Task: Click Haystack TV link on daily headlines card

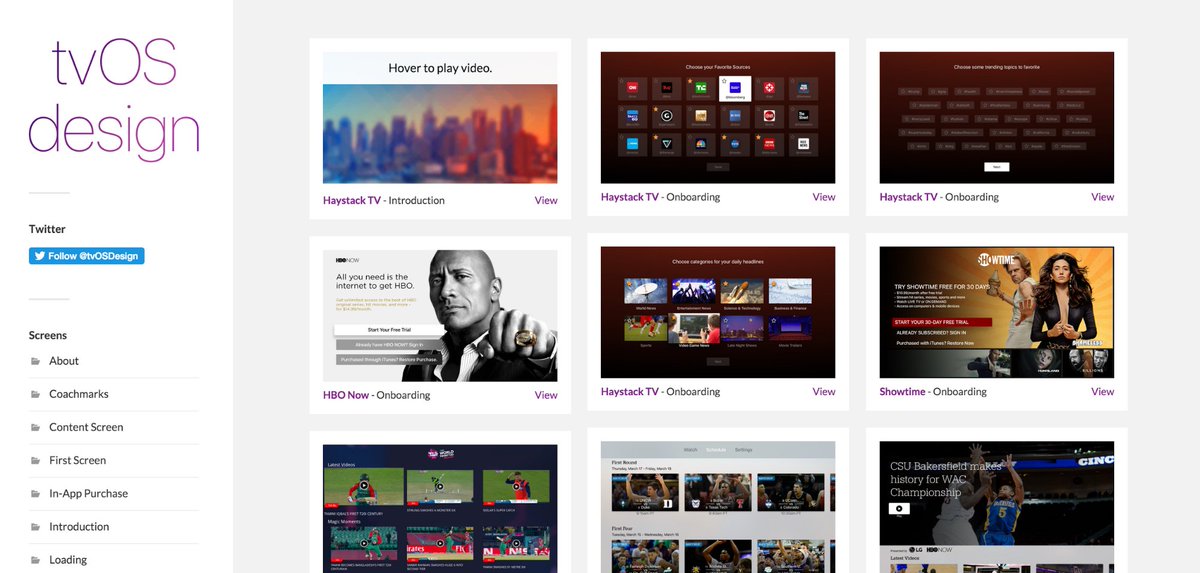Action: [630, 392]
